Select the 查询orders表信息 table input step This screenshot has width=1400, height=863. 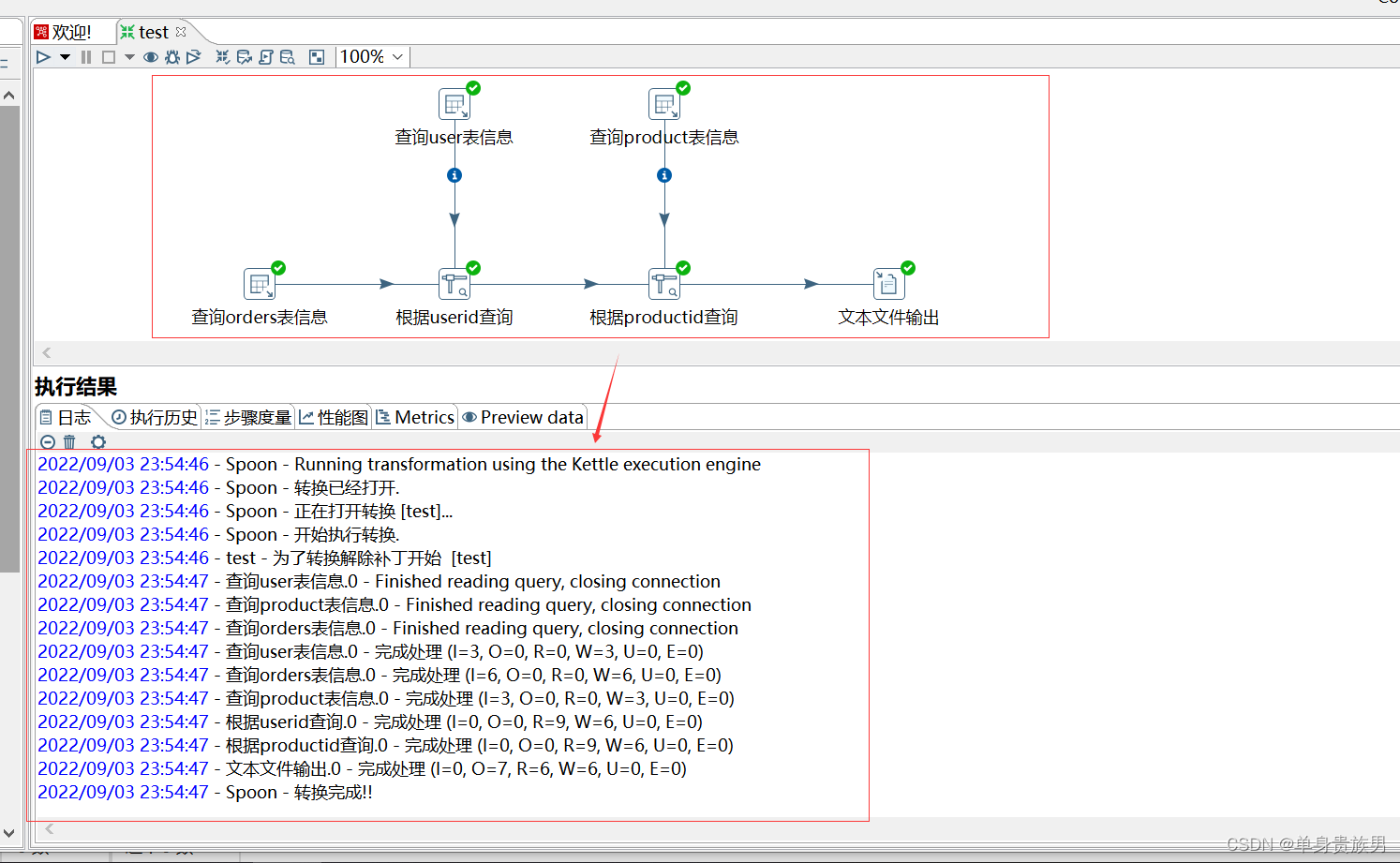coord(260,284)
